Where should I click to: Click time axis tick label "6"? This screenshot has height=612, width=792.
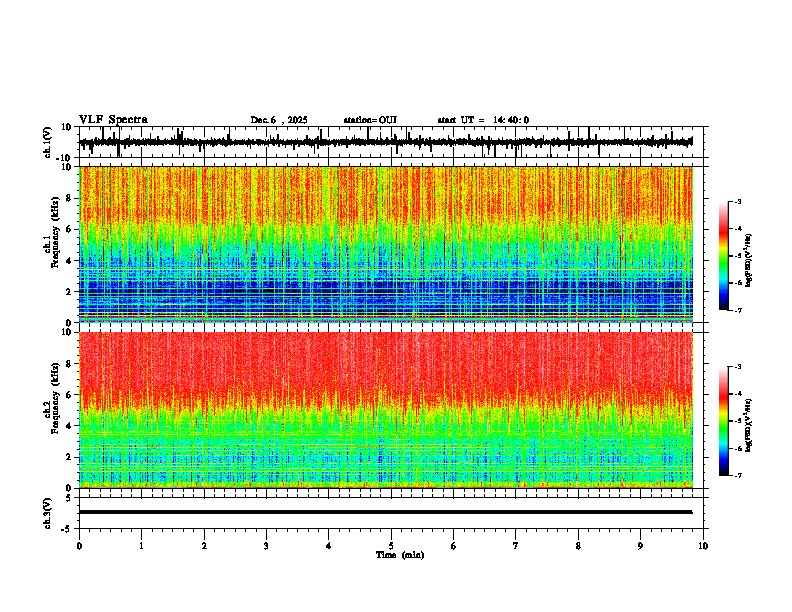click(454, 546)
